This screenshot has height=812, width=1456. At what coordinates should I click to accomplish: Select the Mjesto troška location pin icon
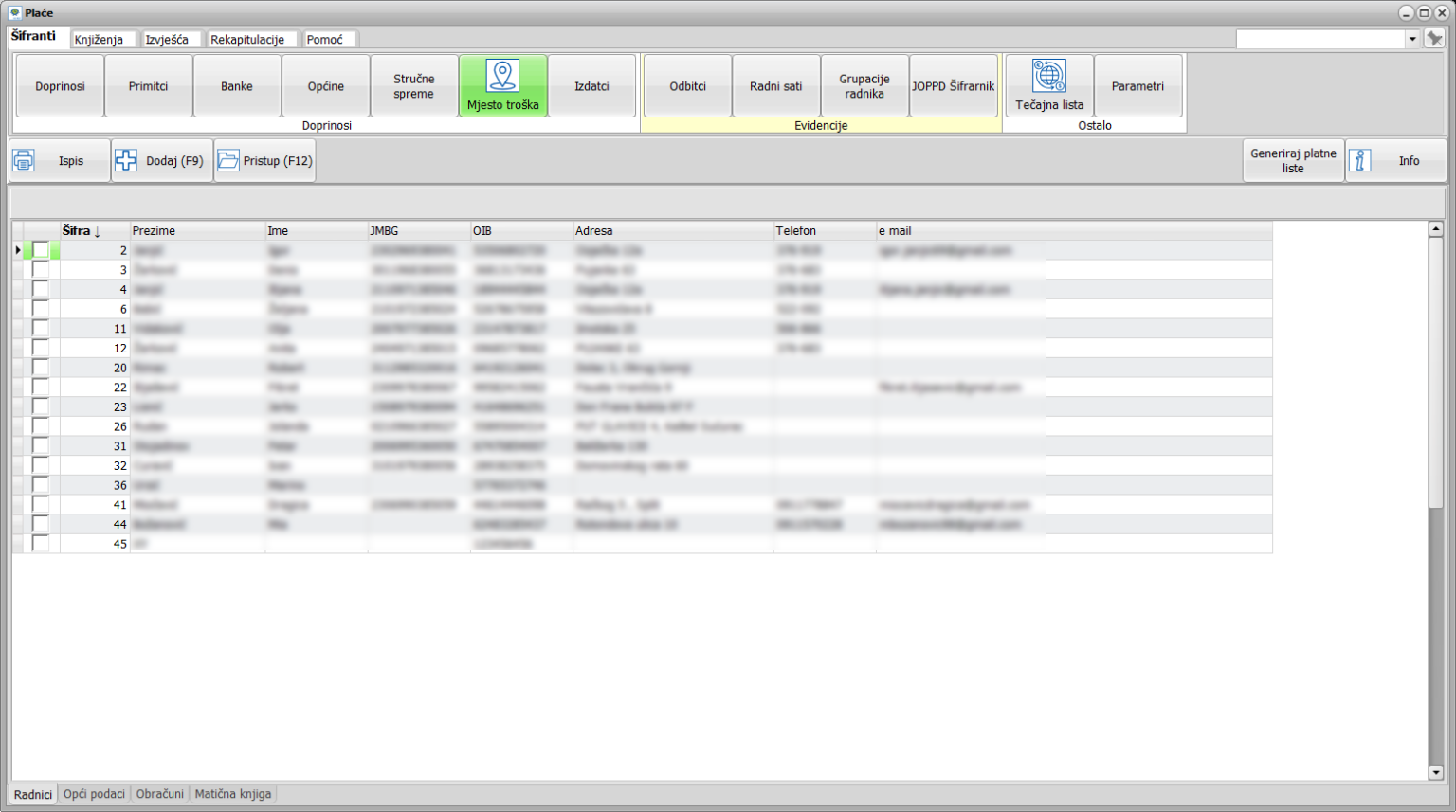(x=503, y=74)
